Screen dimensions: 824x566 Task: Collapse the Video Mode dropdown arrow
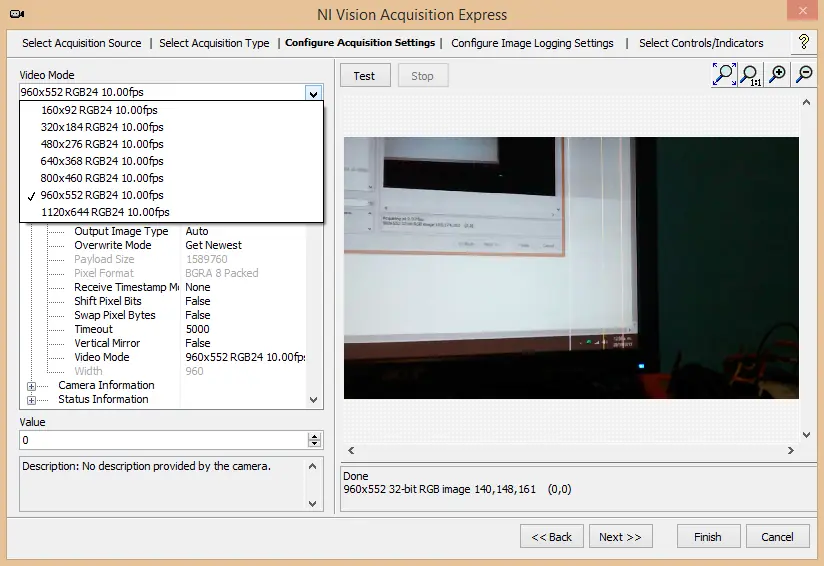313,94
